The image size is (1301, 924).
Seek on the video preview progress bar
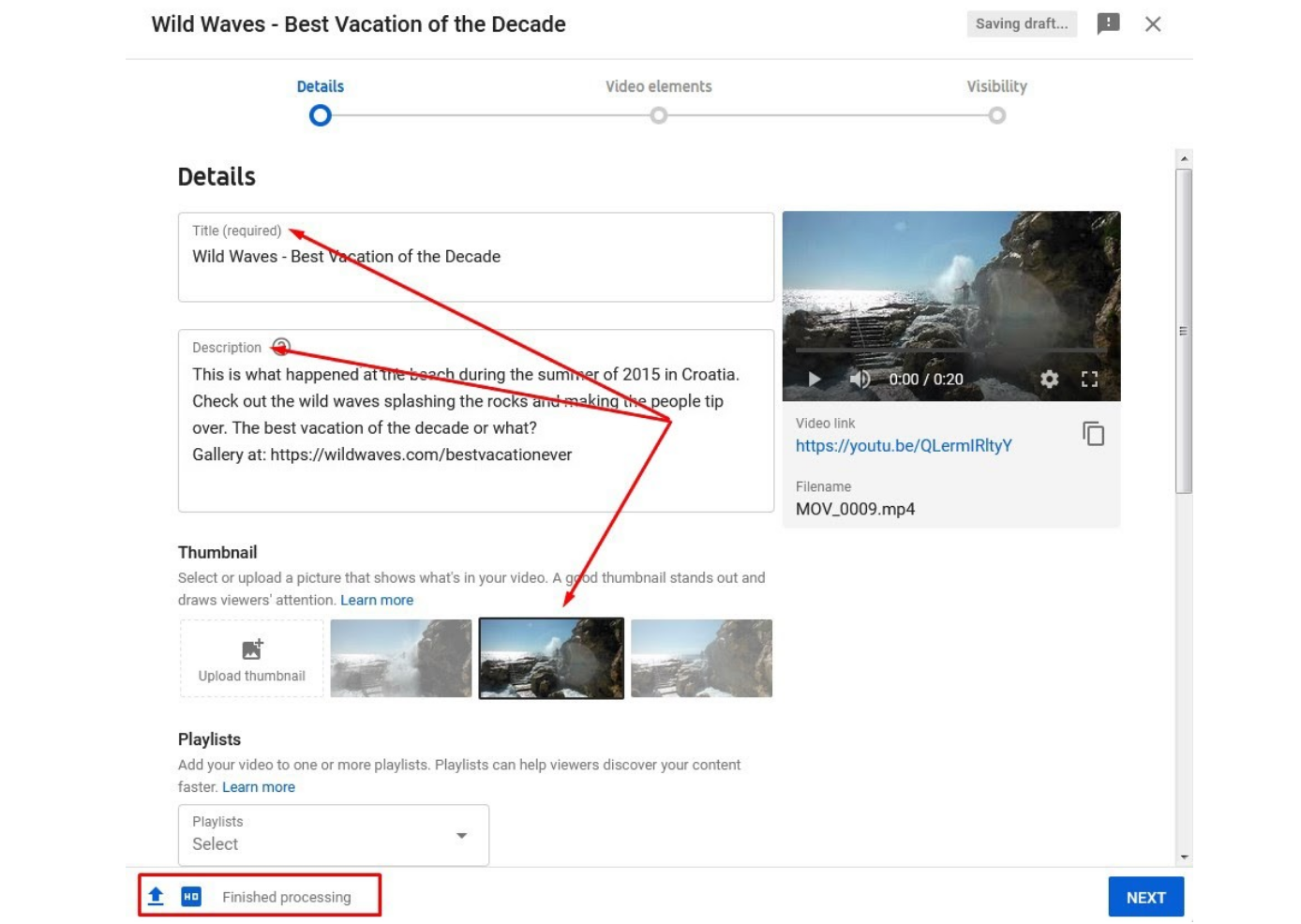point(951,350)
